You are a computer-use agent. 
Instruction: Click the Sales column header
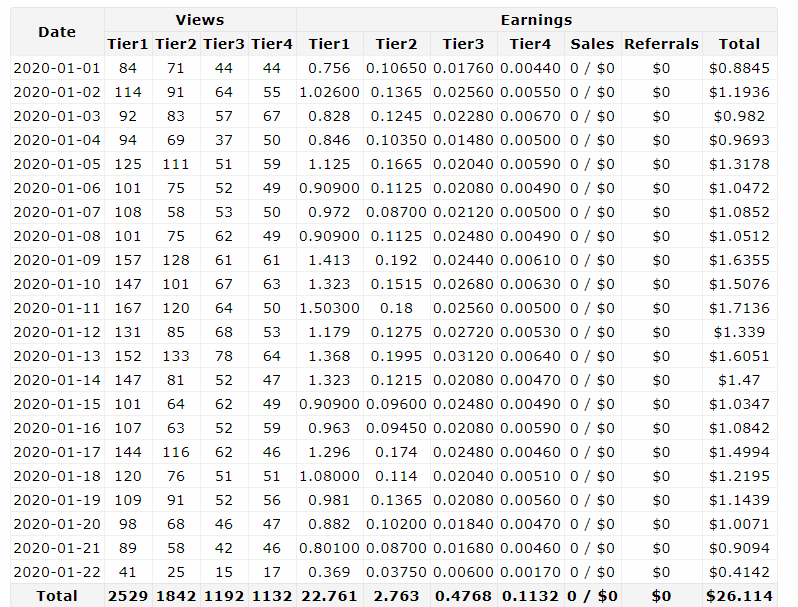coord(592,44)
